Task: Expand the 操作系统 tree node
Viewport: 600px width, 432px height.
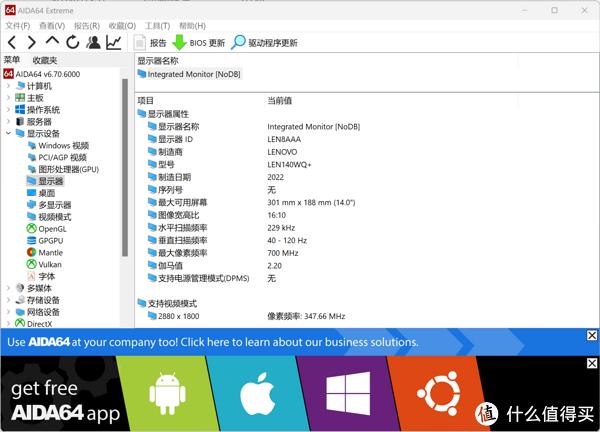Action: click(8, 109)
